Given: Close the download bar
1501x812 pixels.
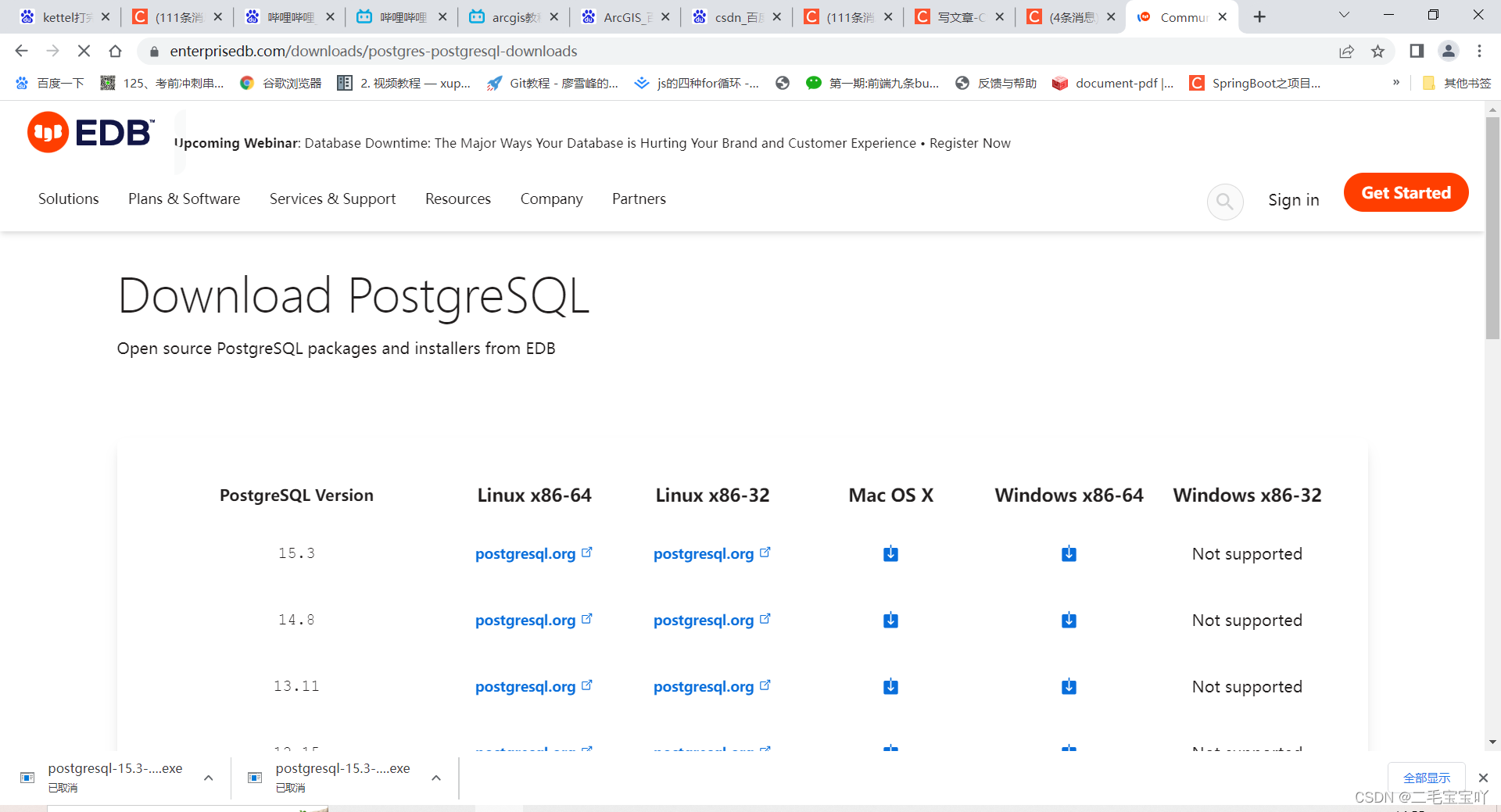Looking at the screenshot, I should 1483,778.
